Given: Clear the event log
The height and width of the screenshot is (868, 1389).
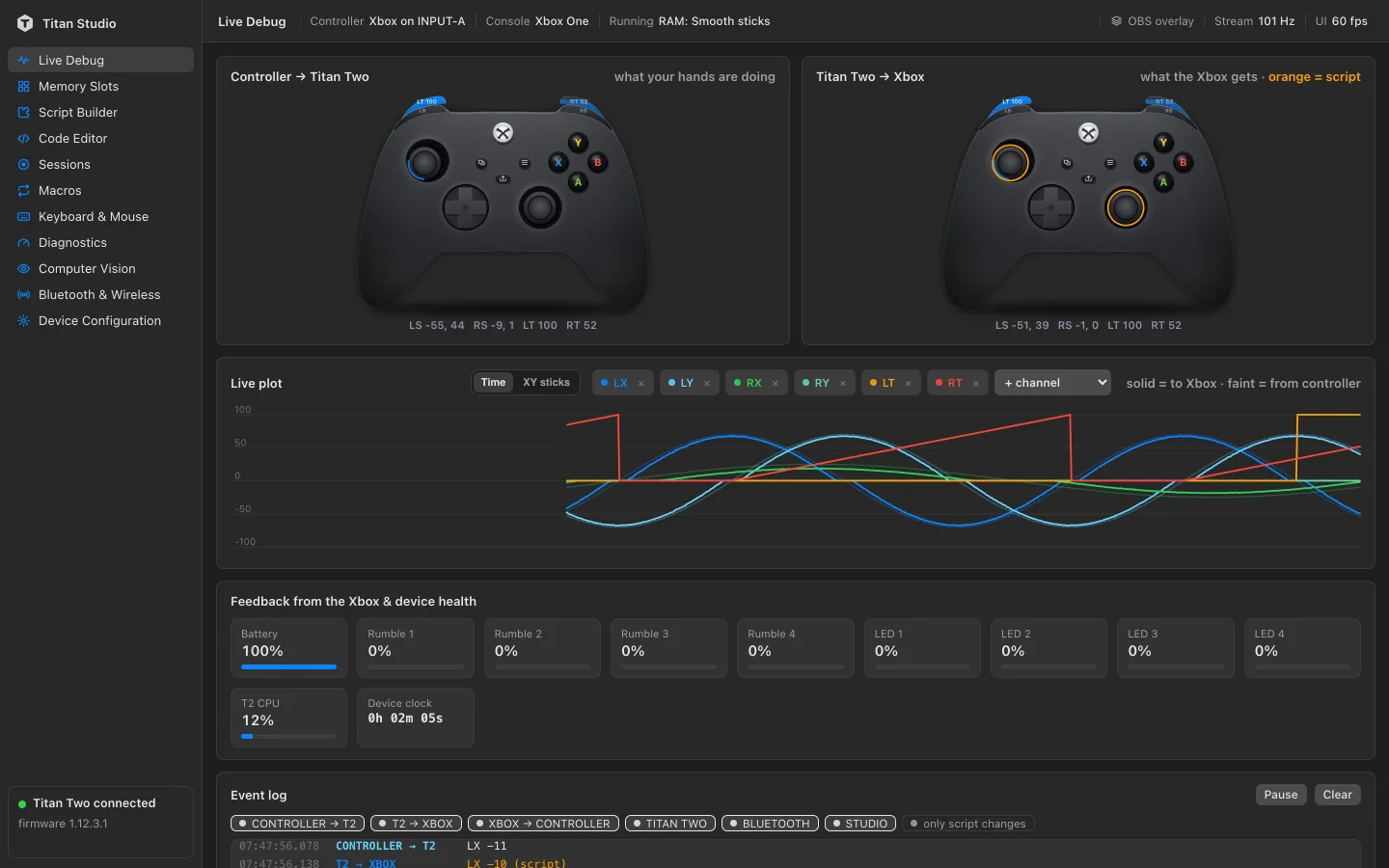Looking at the screenshot, I should coord(1337,795).
